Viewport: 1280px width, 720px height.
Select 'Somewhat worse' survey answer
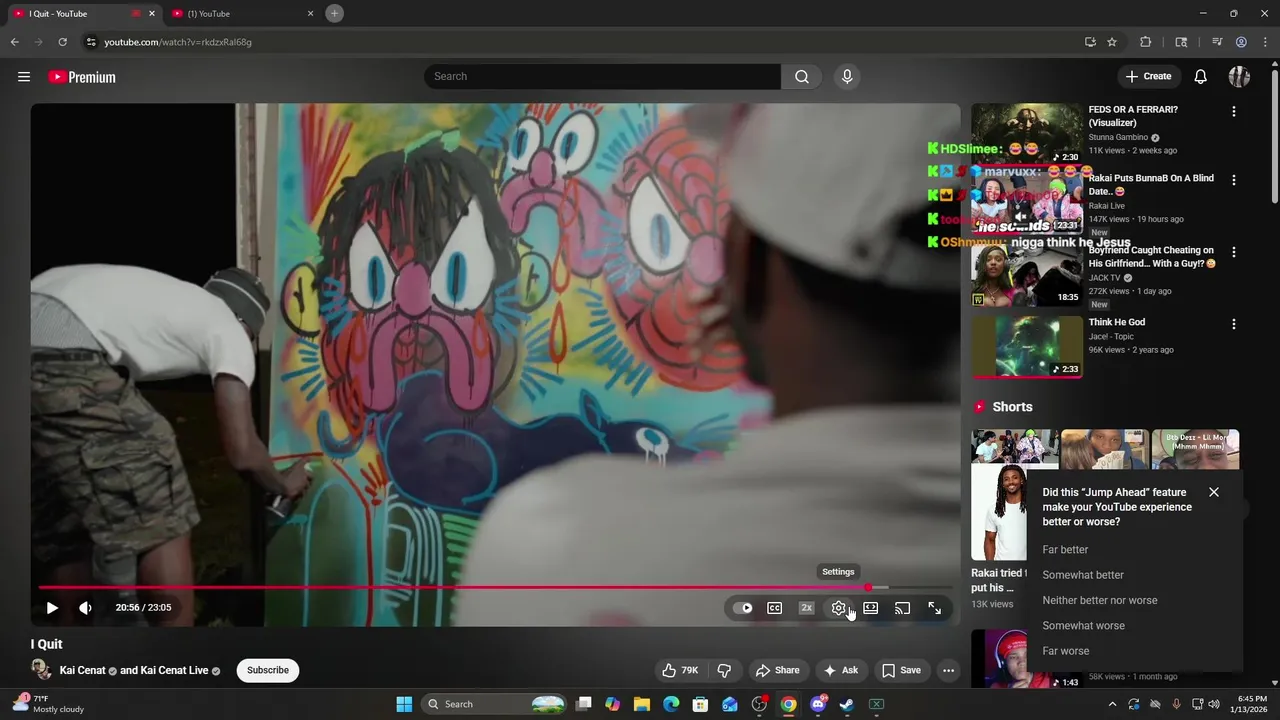click(x=1083, y=626)
